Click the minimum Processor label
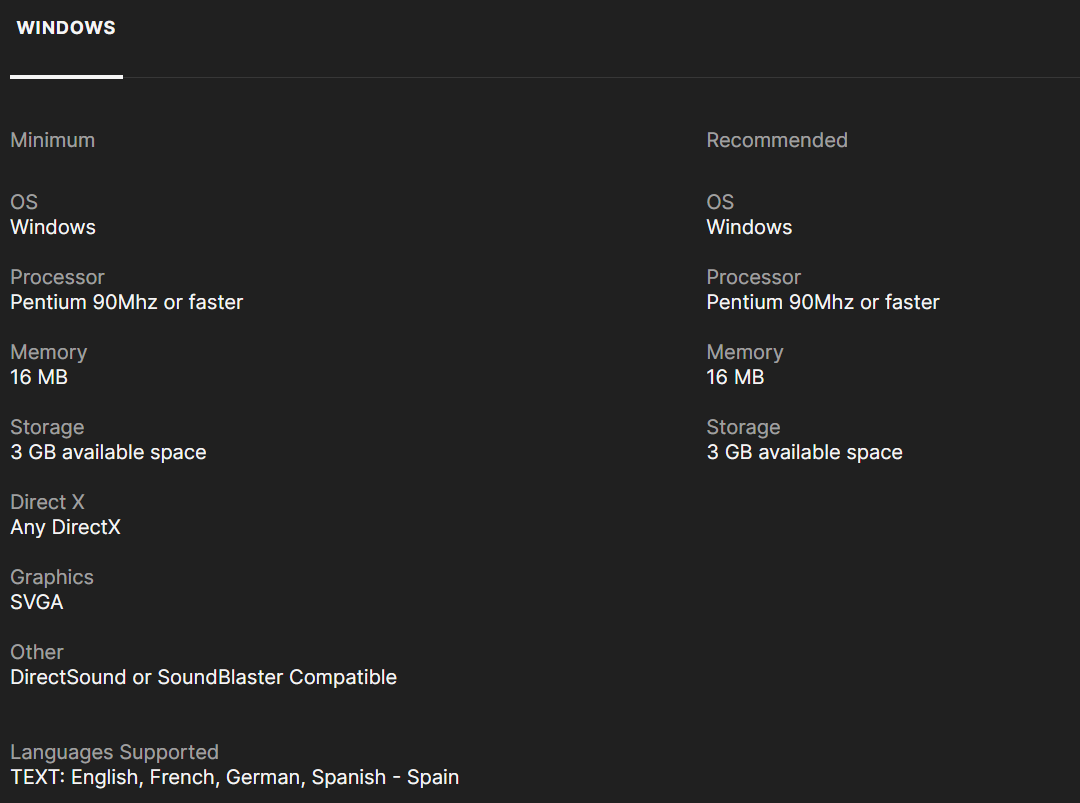This screenshot has width=1080, height=803. [57, 277]
